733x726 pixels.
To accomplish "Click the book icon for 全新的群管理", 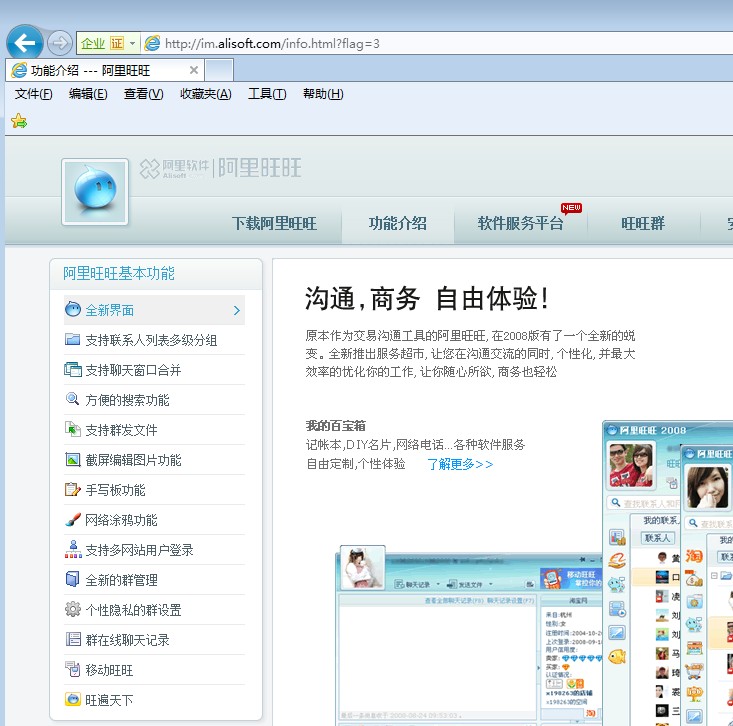I will (72, 579).
